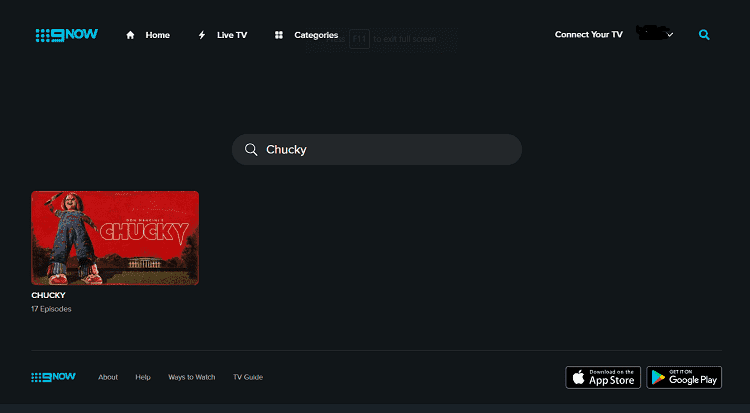
Task: Open Live TV menu item
Action: (232, 35)
